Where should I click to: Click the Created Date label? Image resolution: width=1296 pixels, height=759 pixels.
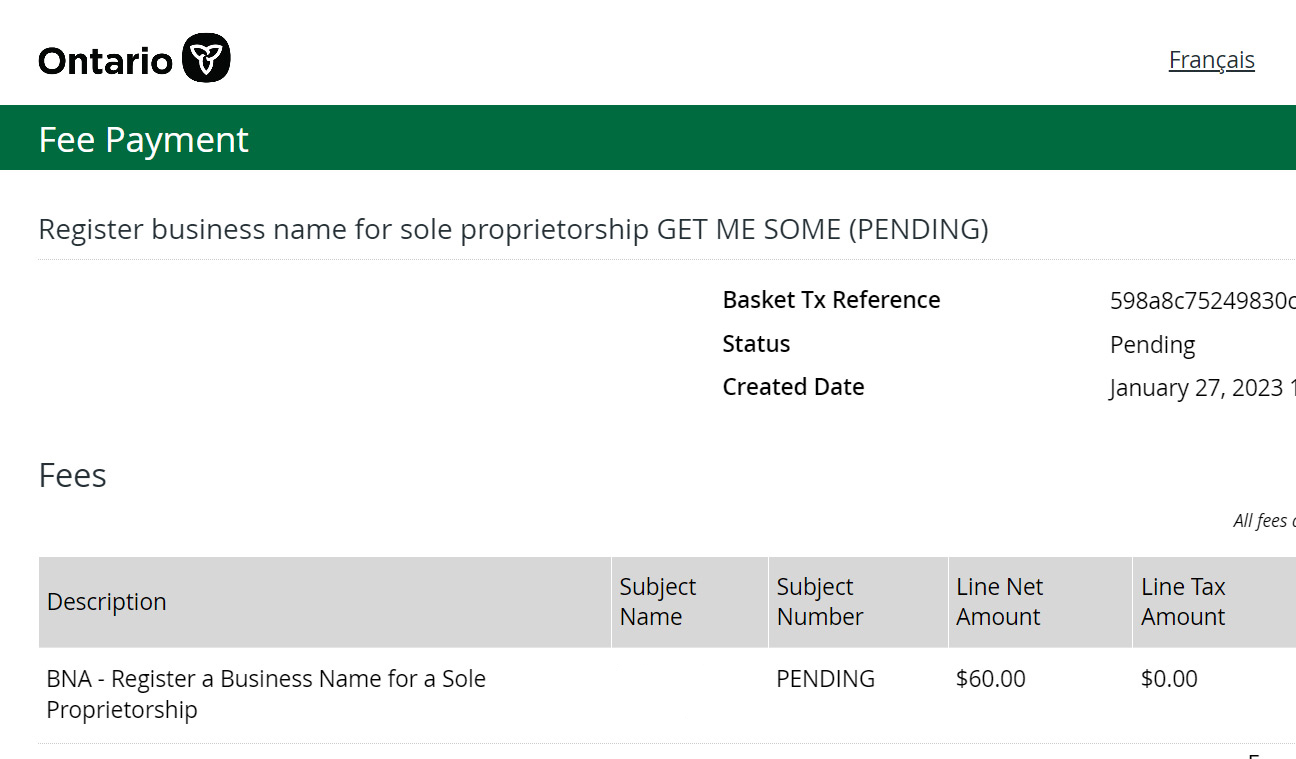click(x=793, y=387)
